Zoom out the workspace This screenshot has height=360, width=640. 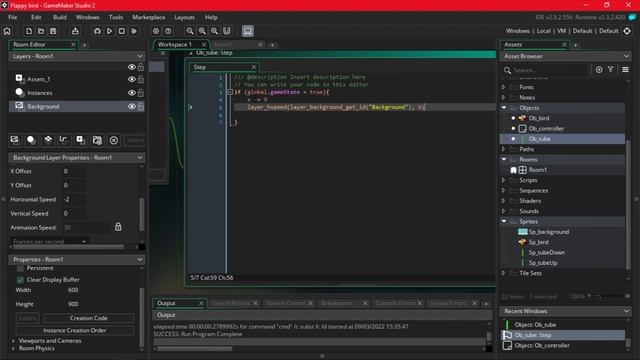tap(190, 31)
